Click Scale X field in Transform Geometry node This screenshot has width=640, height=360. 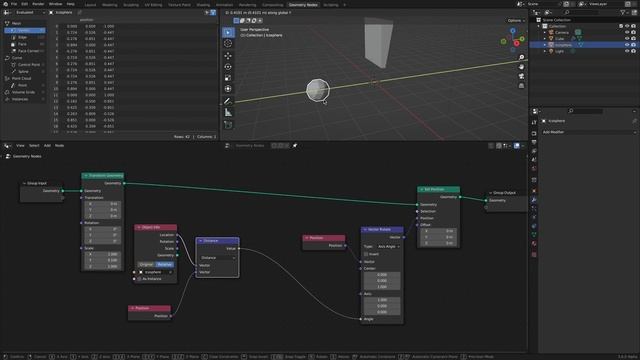102,254
